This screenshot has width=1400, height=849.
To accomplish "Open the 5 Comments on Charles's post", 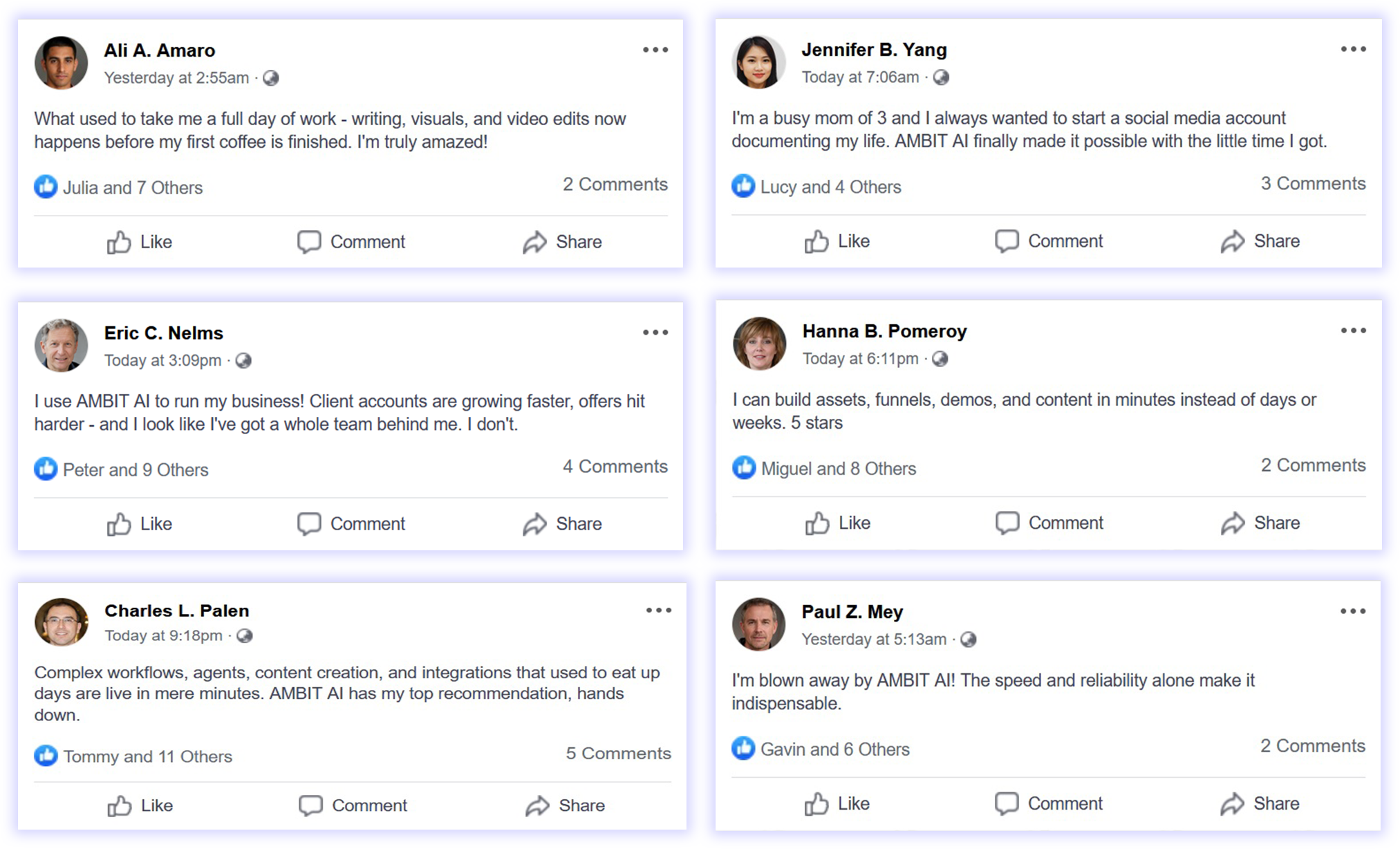I will coord(618,754).
